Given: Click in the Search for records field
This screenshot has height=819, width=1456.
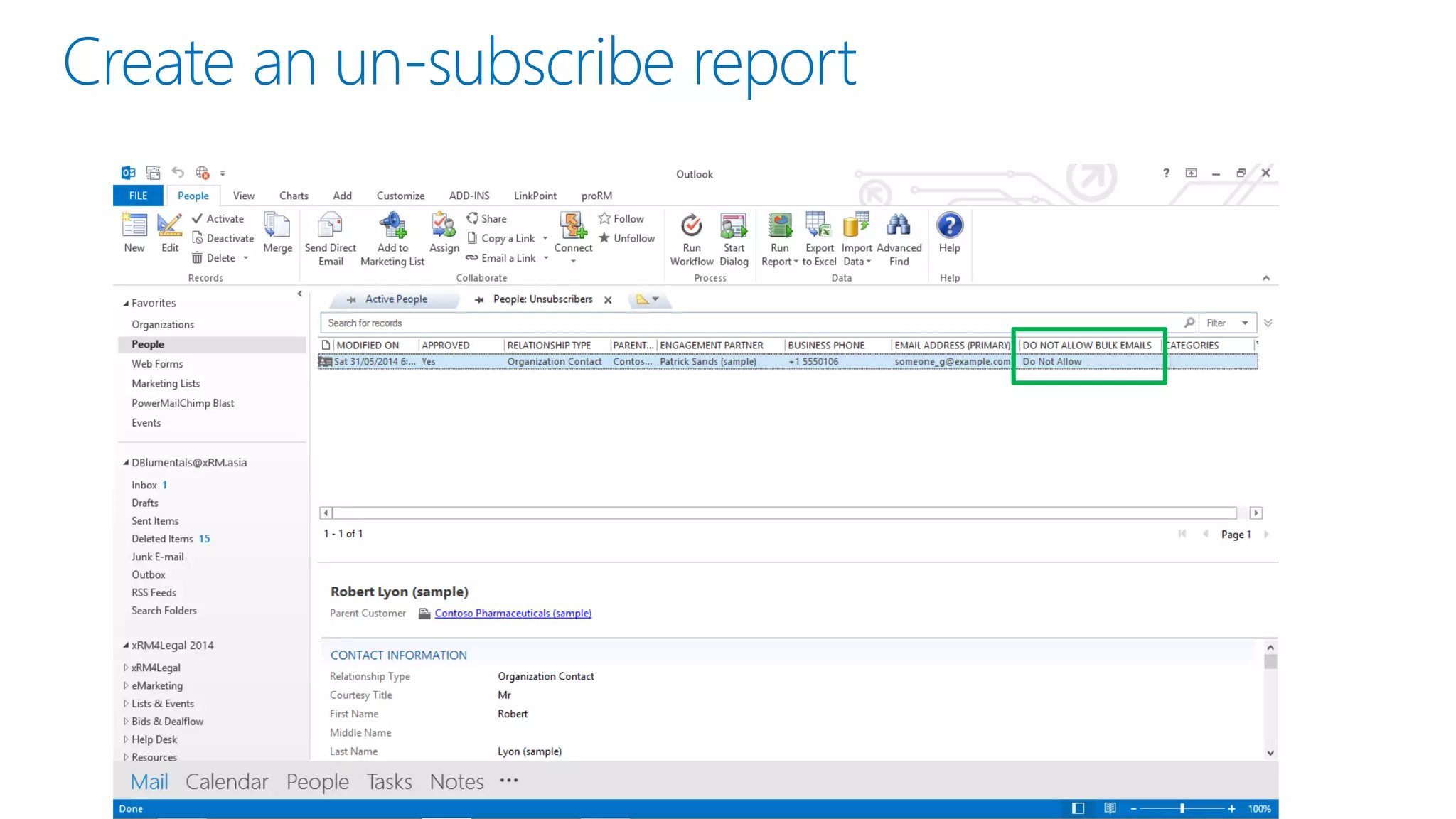Looking at the screenshot, I should [x=750, y=323].
